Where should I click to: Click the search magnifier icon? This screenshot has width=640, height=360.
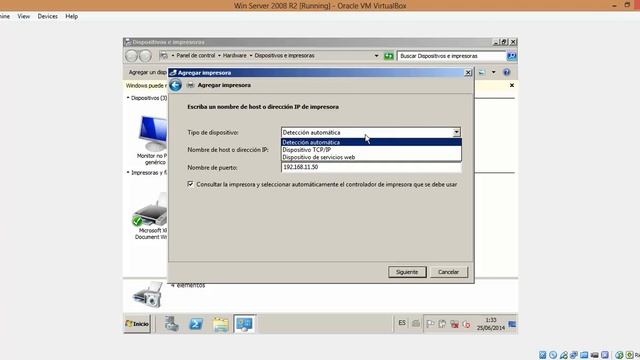click(x=511, y=56)
